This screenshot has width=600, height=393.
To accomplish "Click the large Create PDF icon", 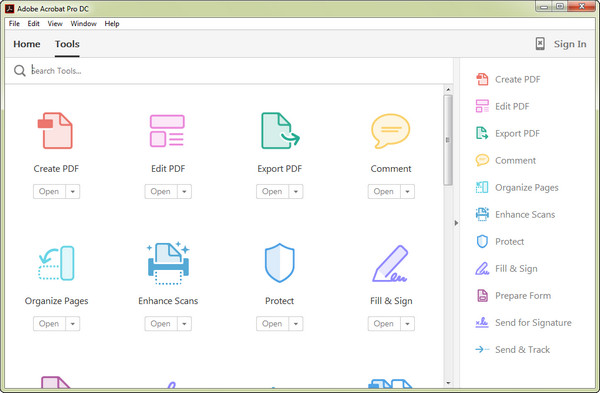I will click(x=55, y=130).
